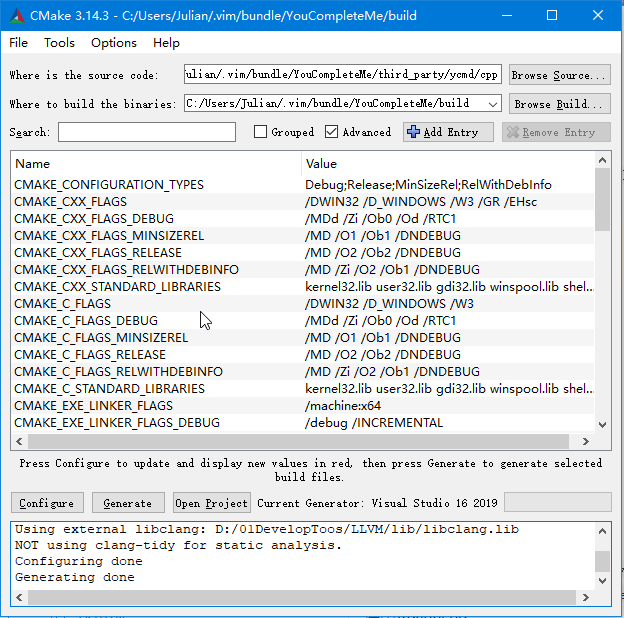Select the CMAKE_CXX_STANDARD_LIBRARIES entry
This screenshot has width=624, height=618.
117,287
